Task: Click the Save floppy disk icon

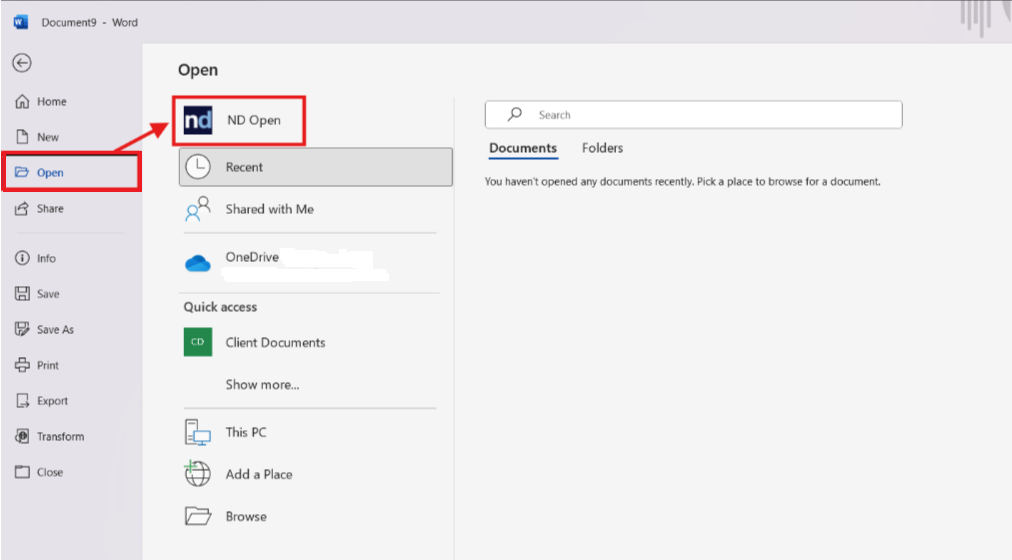Action: (x=22, y=294)
